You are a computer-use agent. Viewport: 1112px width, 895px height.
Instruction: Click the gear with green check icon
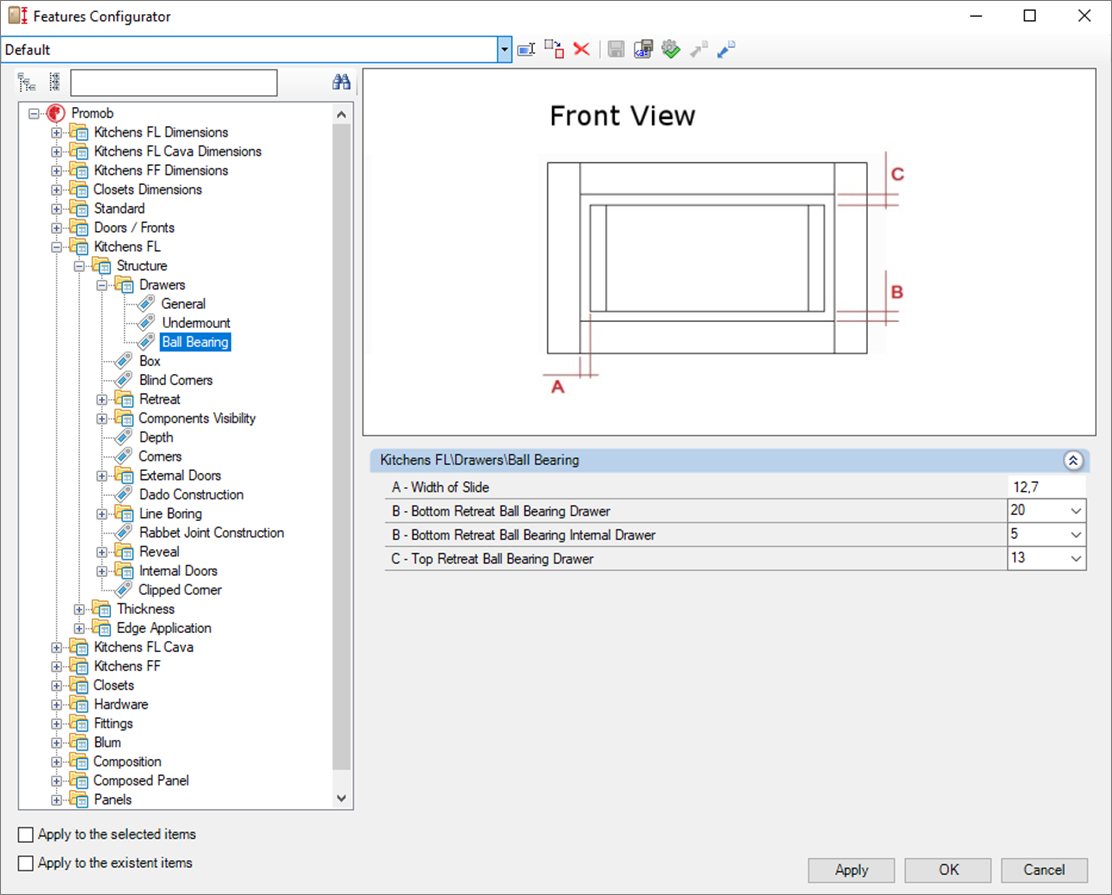tap(671, 49)
